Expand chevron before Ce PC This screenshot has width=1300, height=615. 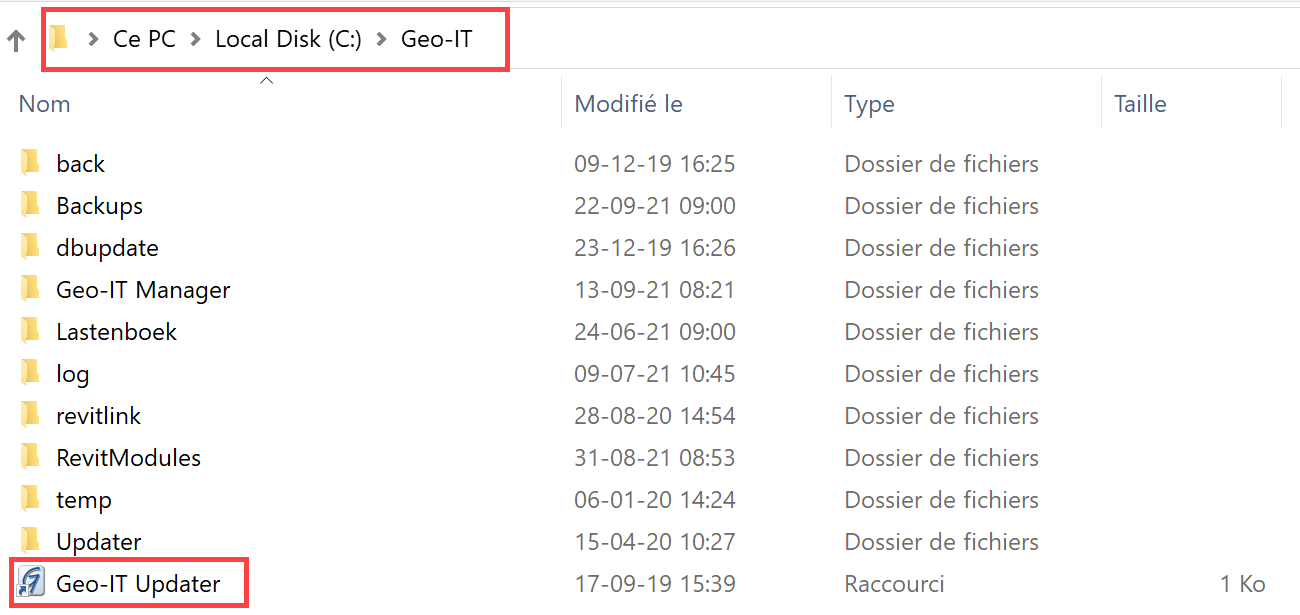pyautogui.click(x=94, y=40)
